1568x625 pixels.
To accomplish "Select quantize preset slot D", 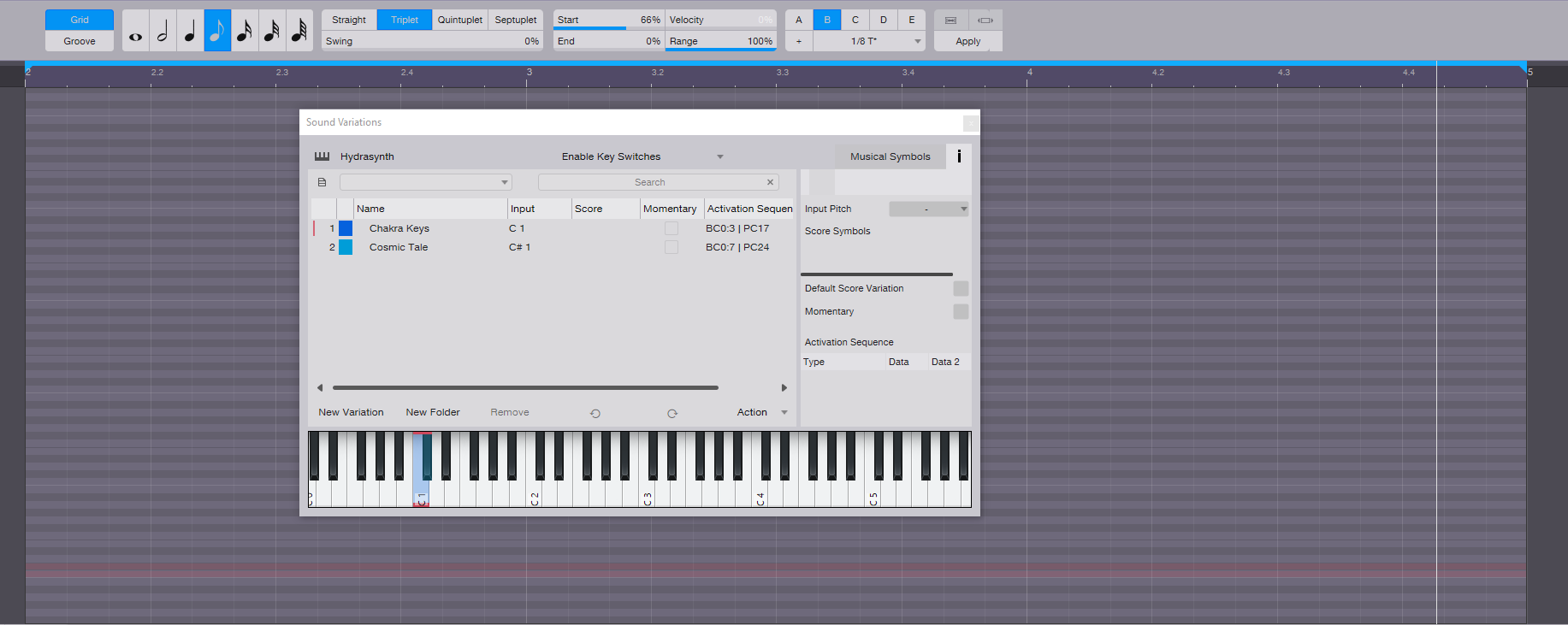I will pyautogui.click(x=884, y=20).
